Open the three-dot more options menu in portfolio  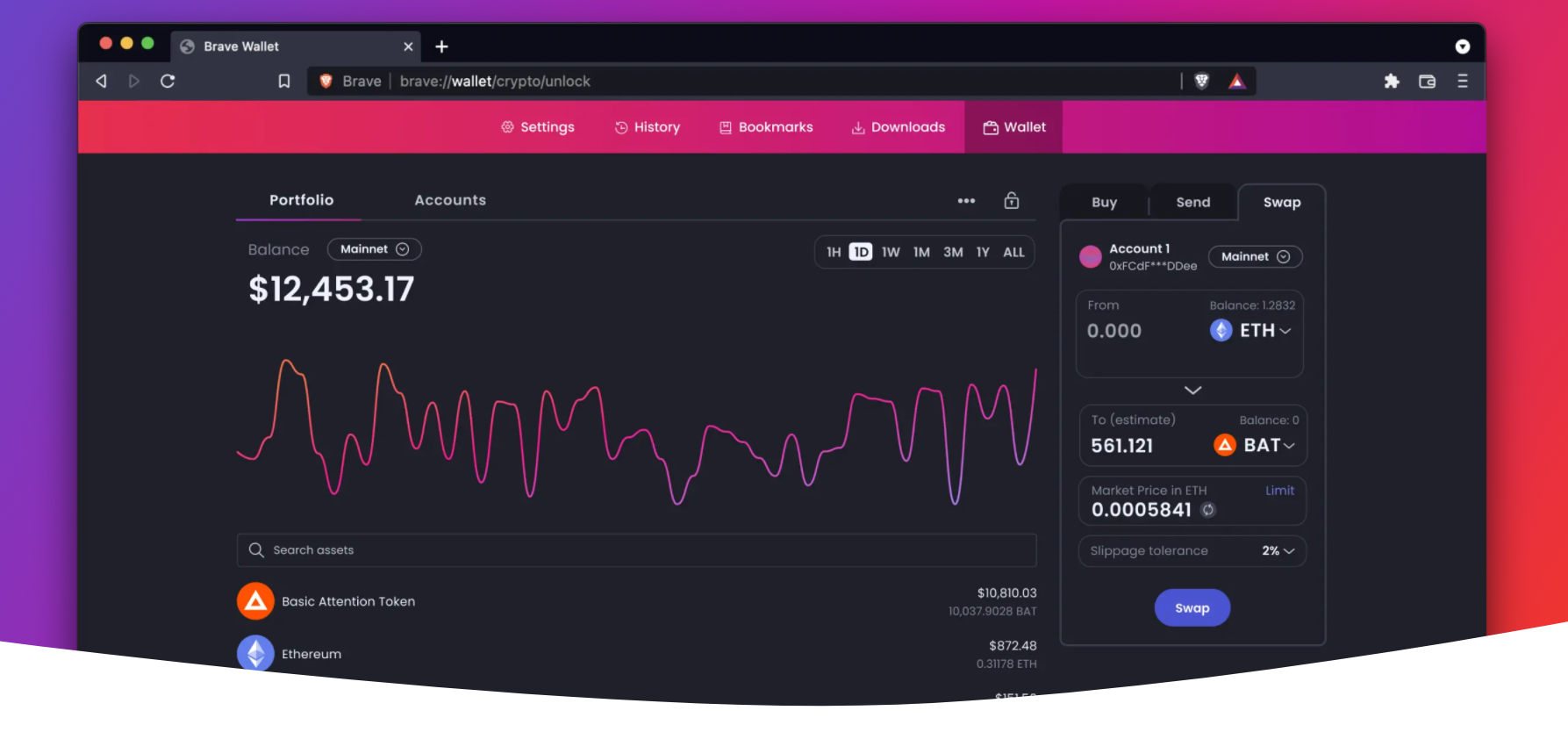click(967, 201)
